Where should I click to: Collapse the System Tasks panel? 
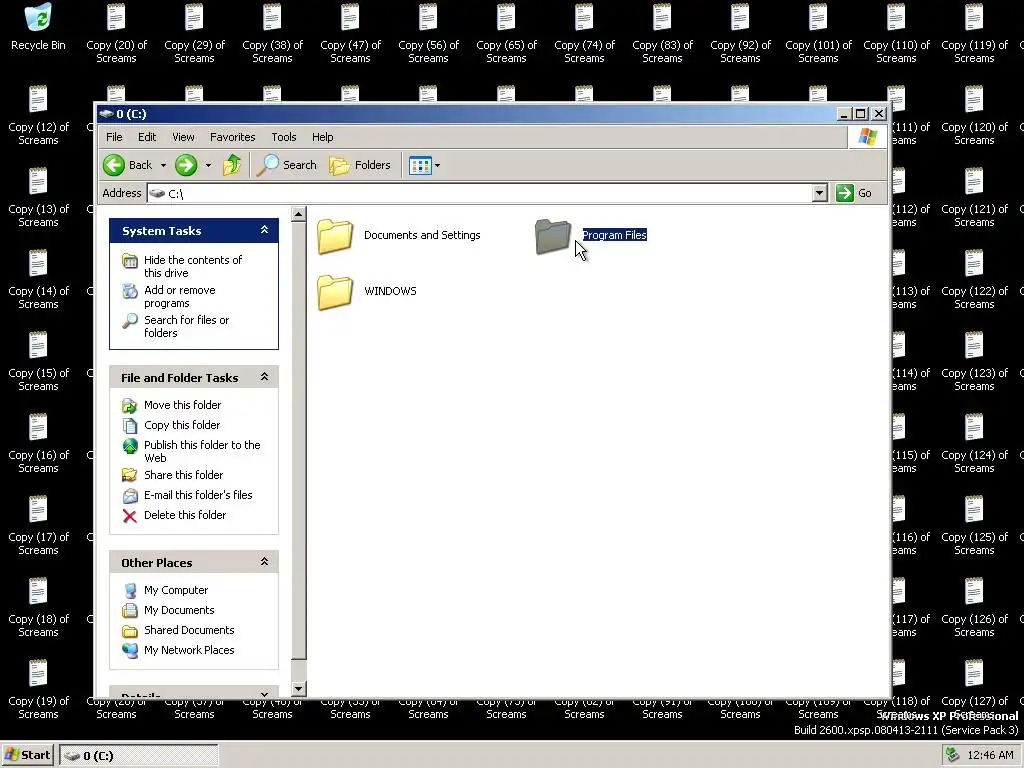pos(264,230)
